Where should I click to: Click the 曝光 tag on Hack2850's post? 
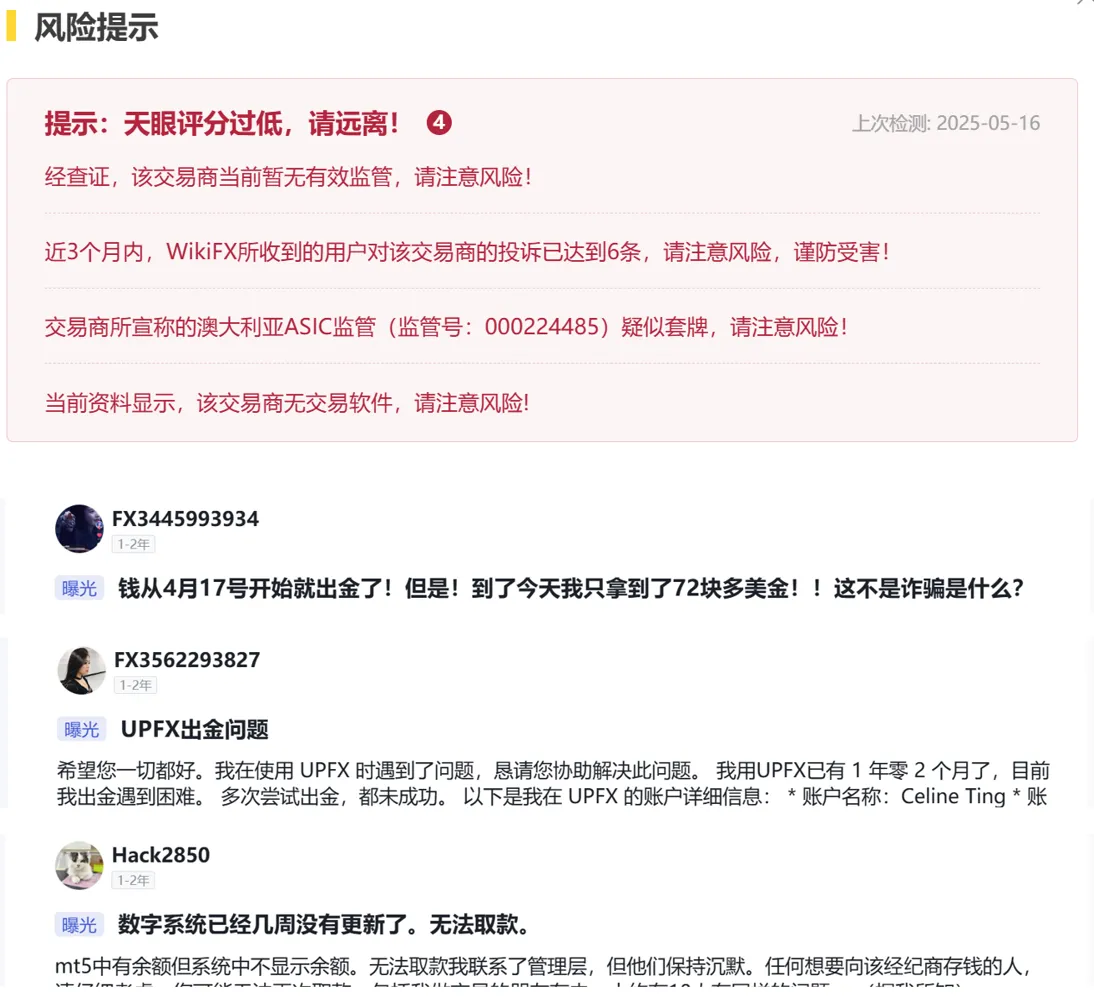[80, 925]
